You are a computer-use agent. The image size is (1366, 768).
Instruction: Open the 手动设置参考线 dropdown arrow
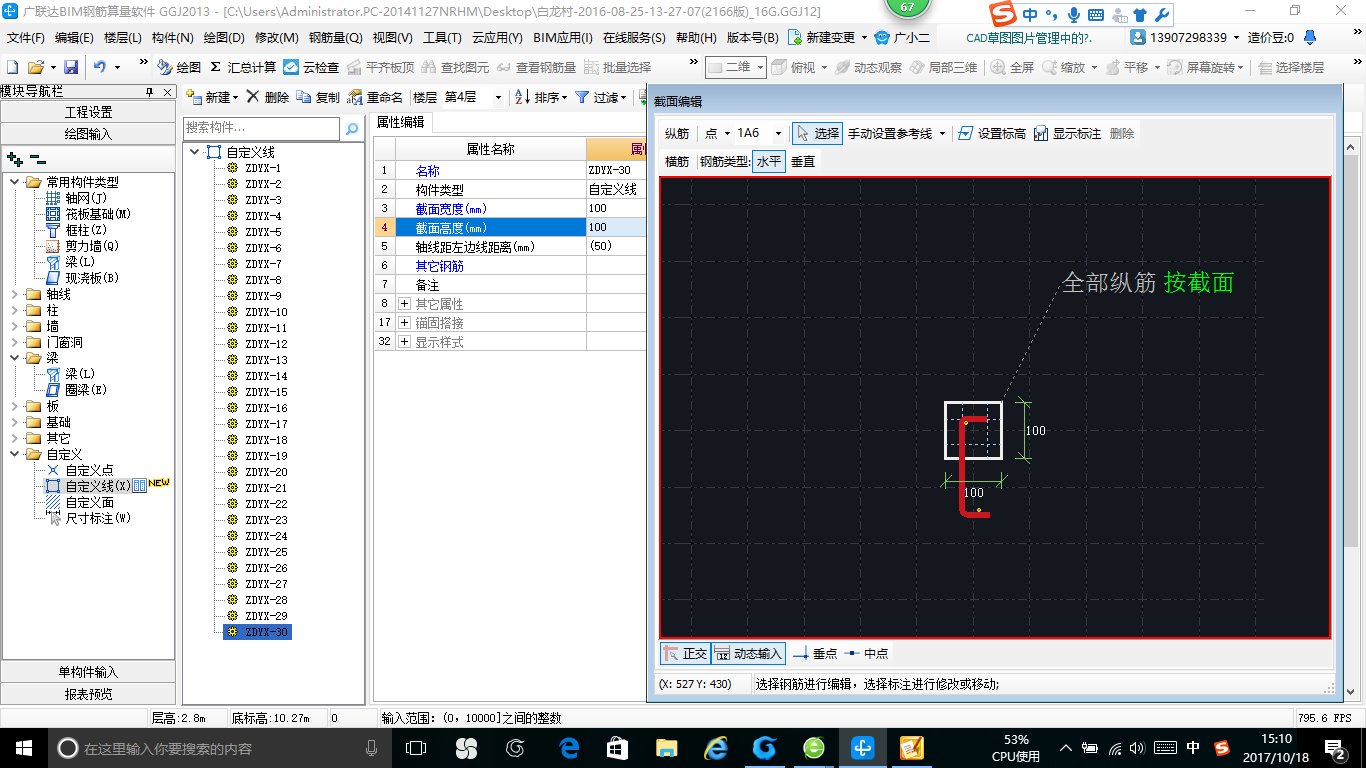942,133
